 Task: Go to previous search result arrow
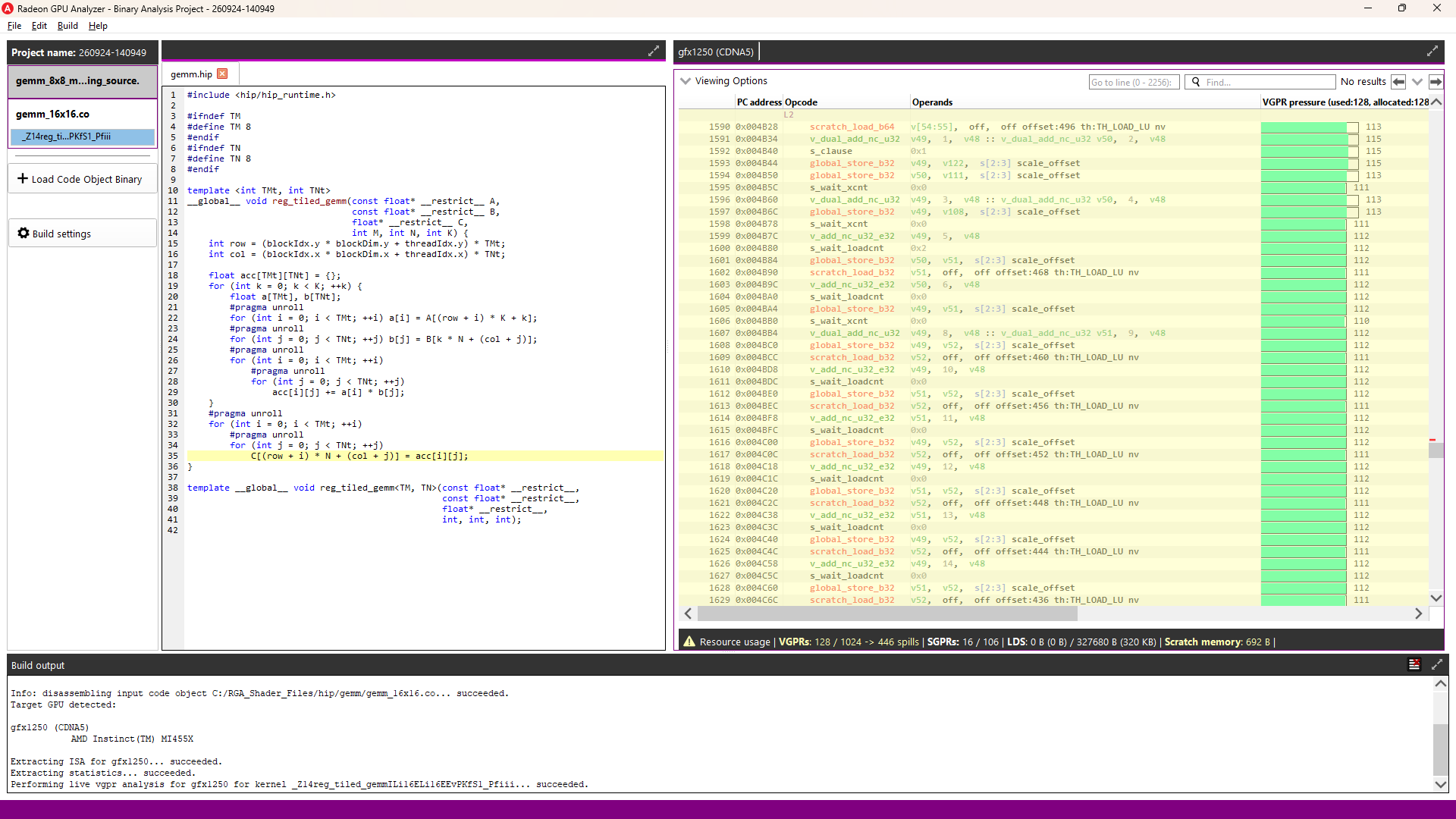1399,82
